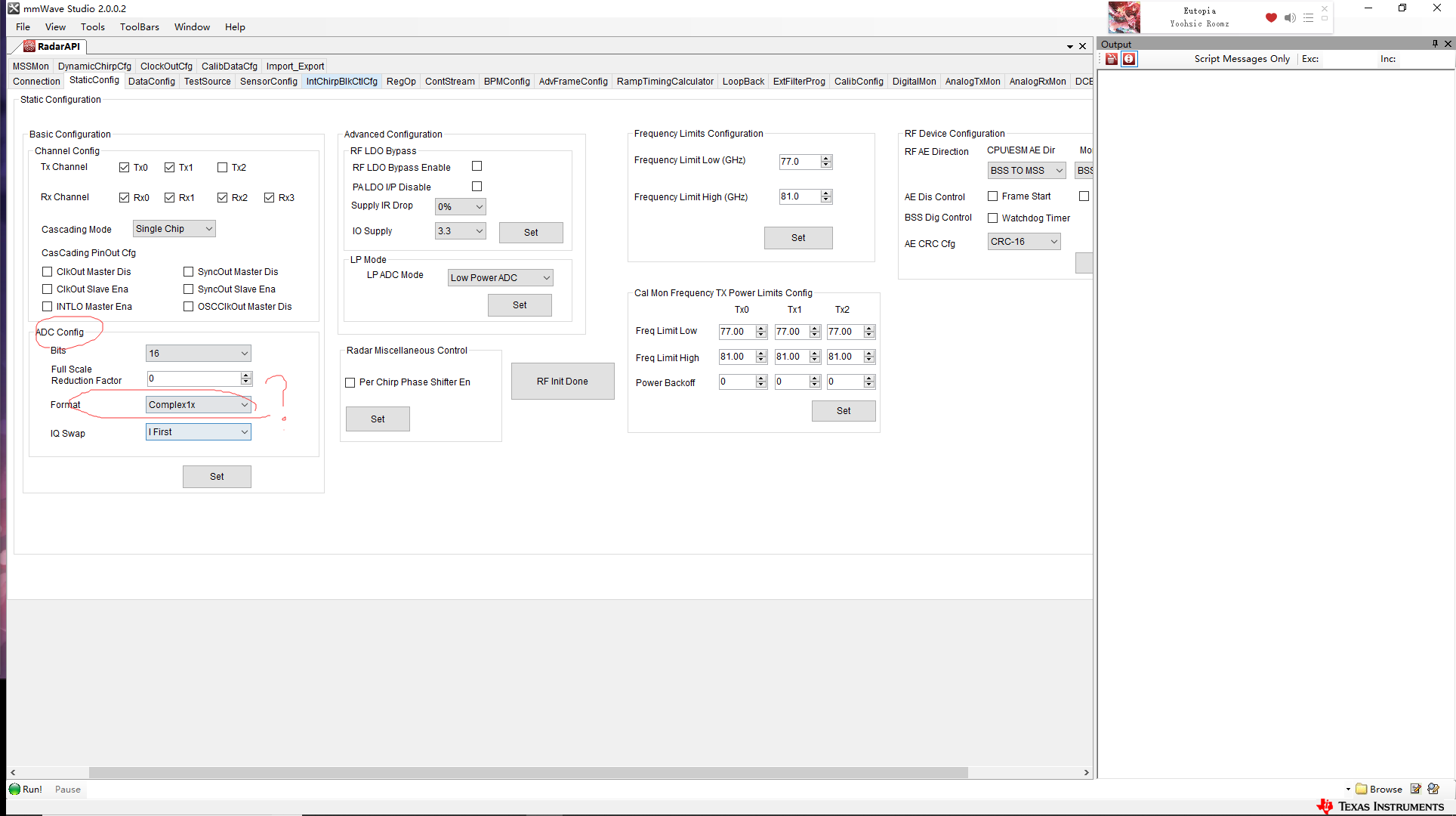Click the edit script pencil icon

click(x=1416, y=789)
